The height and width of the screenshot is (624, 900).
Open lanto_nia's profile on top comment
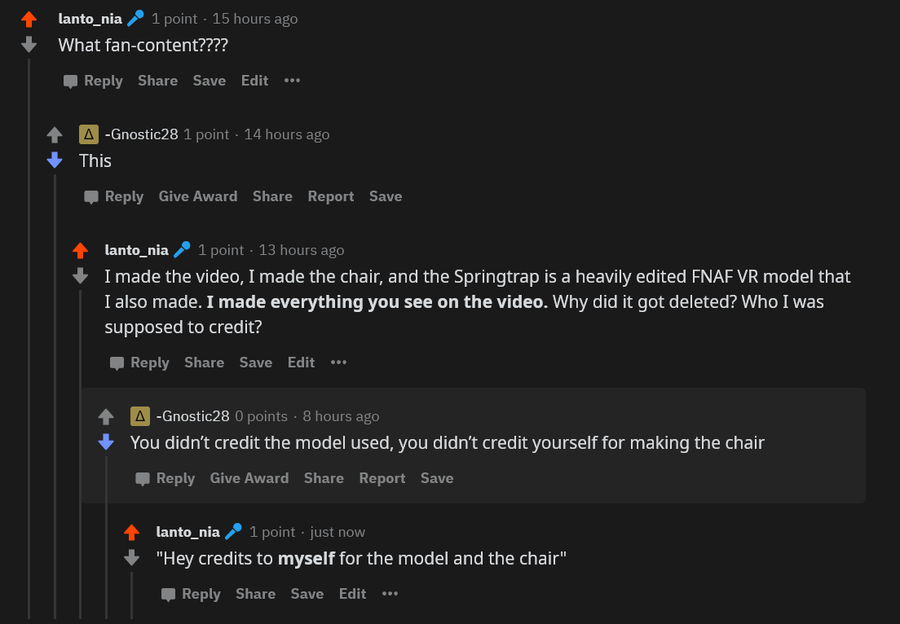coord(90,18)
